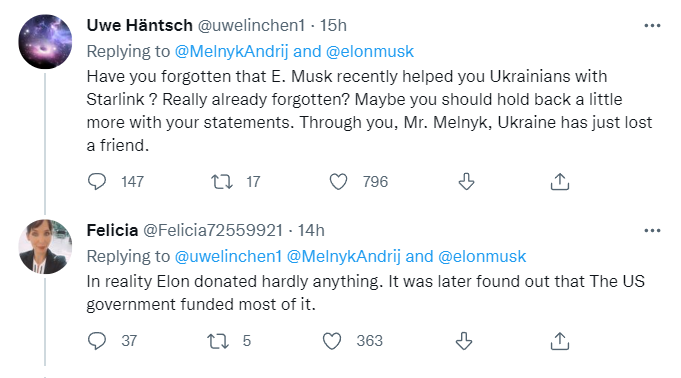Open @uwelinchen1 mention in Felicia's reply line

point(228,256)
